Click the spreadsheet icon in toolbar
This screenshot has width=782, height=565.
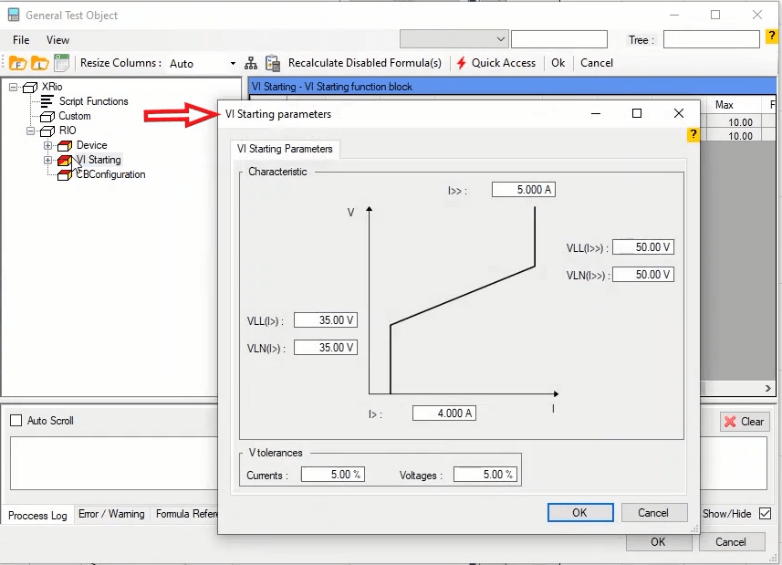pos(61,63)
